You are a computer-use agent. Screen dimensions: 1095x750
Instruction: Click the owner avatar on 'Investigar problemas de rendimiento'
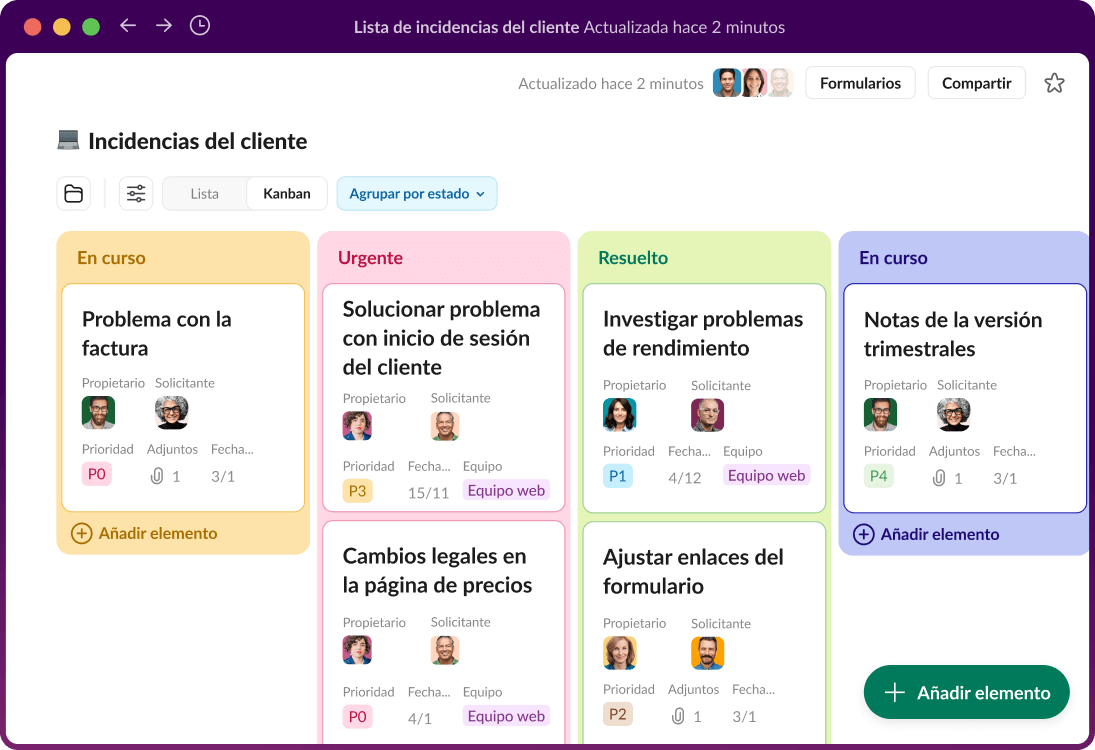(x=619, y=414)
